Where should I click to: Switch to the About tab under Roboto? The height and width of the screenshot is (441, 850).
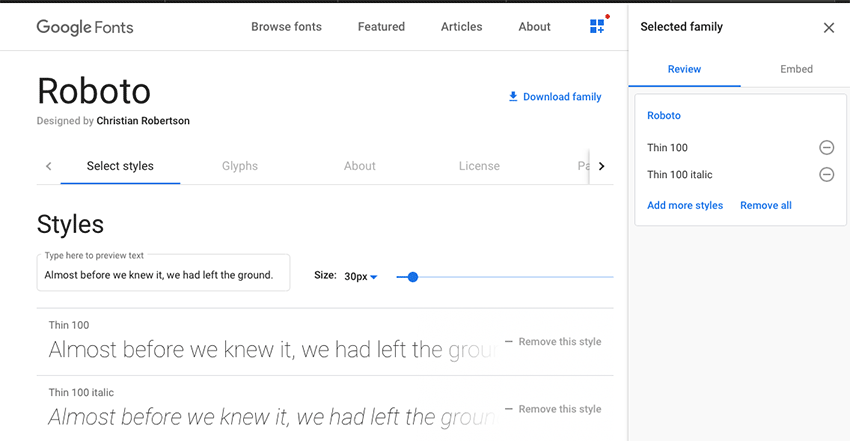tap(359, 166)
